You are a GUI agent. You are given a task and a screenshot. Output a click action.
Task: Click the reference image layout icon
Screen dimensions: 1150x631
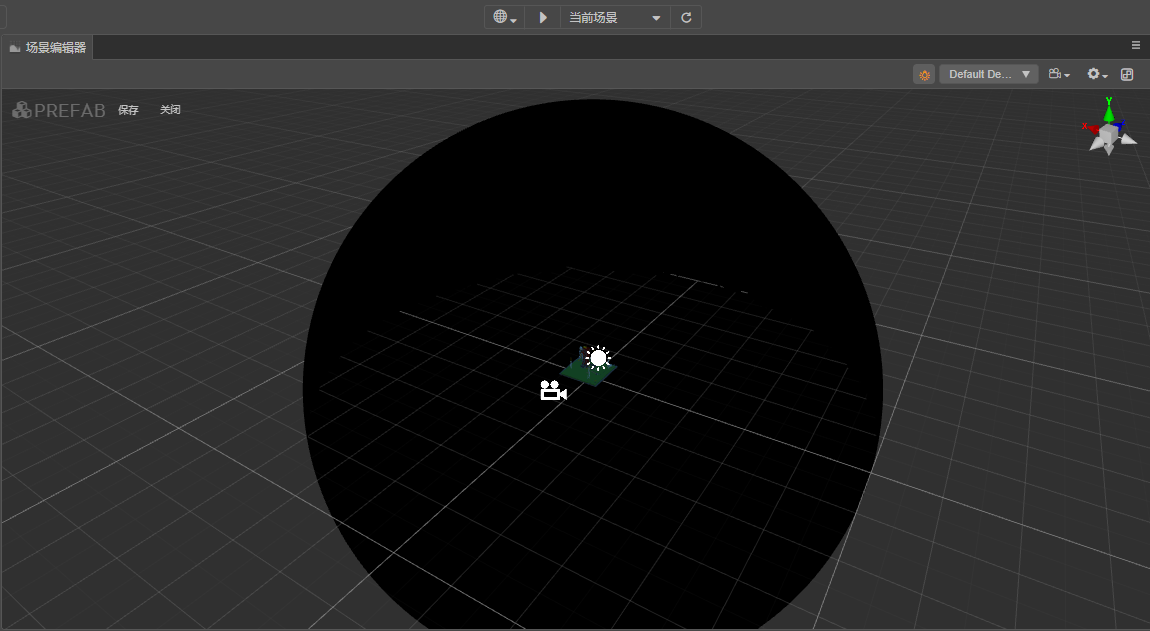tap(1127, 74)
